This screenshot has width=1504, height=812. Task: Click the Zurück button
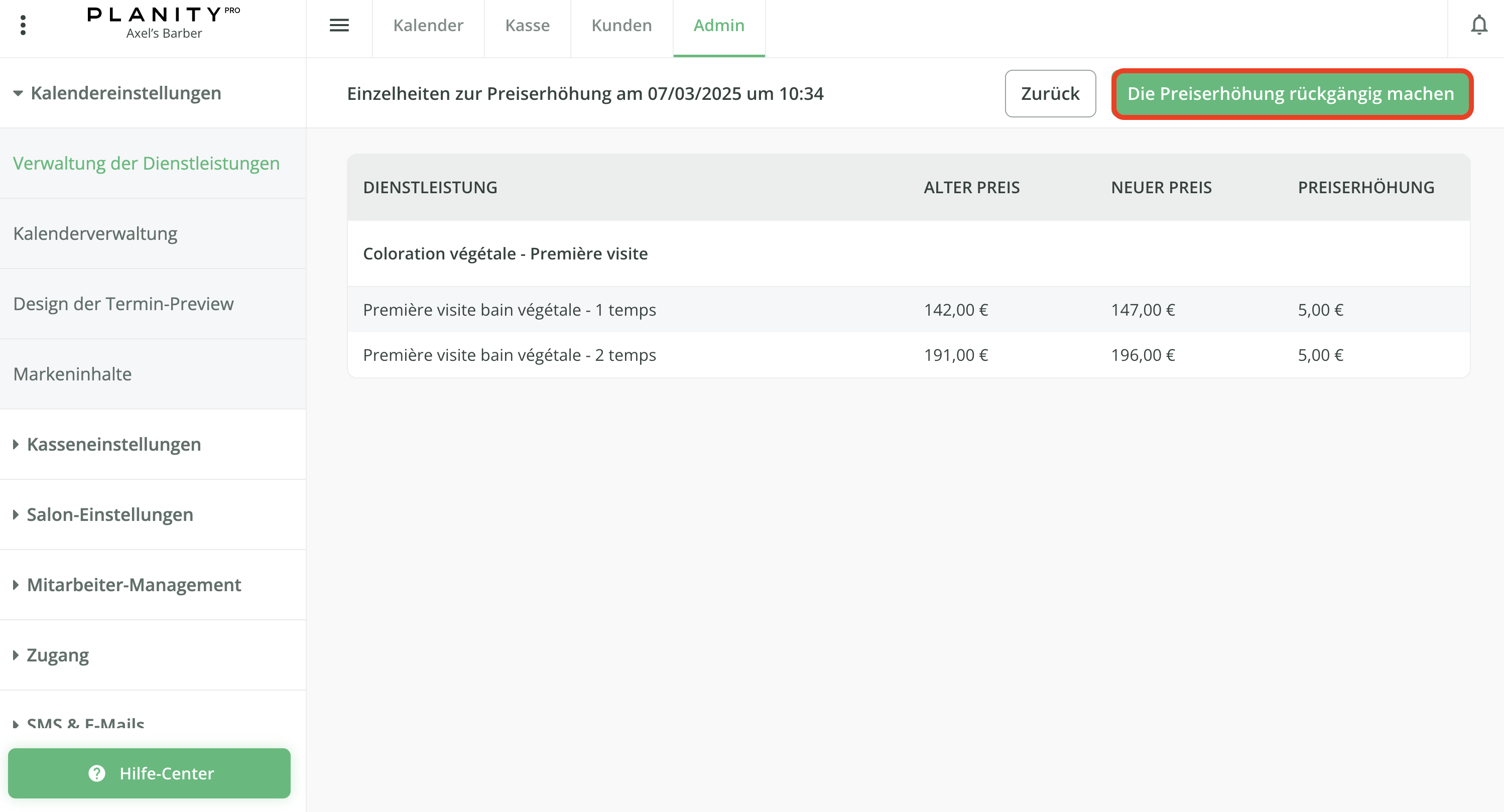click(1050, 93)
